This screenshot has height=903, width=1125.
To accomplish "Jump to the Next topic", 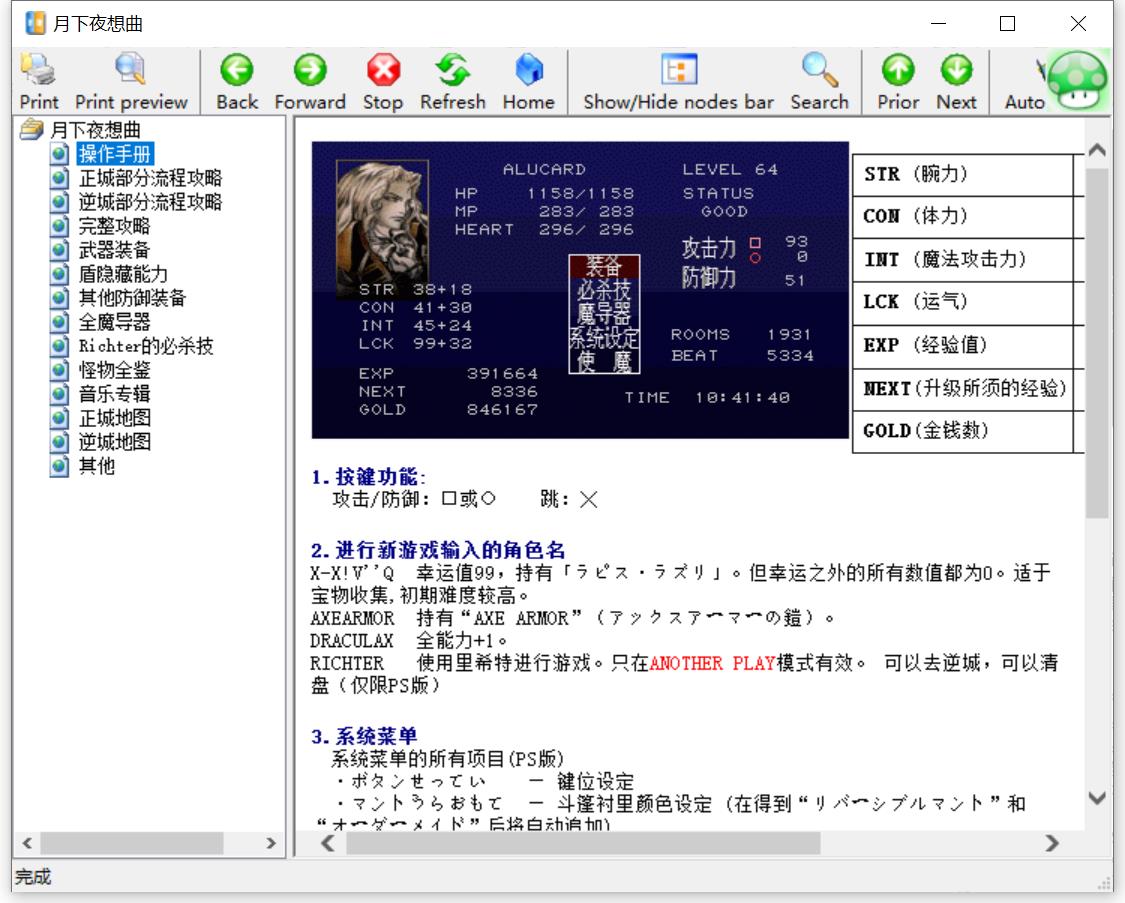I will pyautogui.click(x=956, y=81).
